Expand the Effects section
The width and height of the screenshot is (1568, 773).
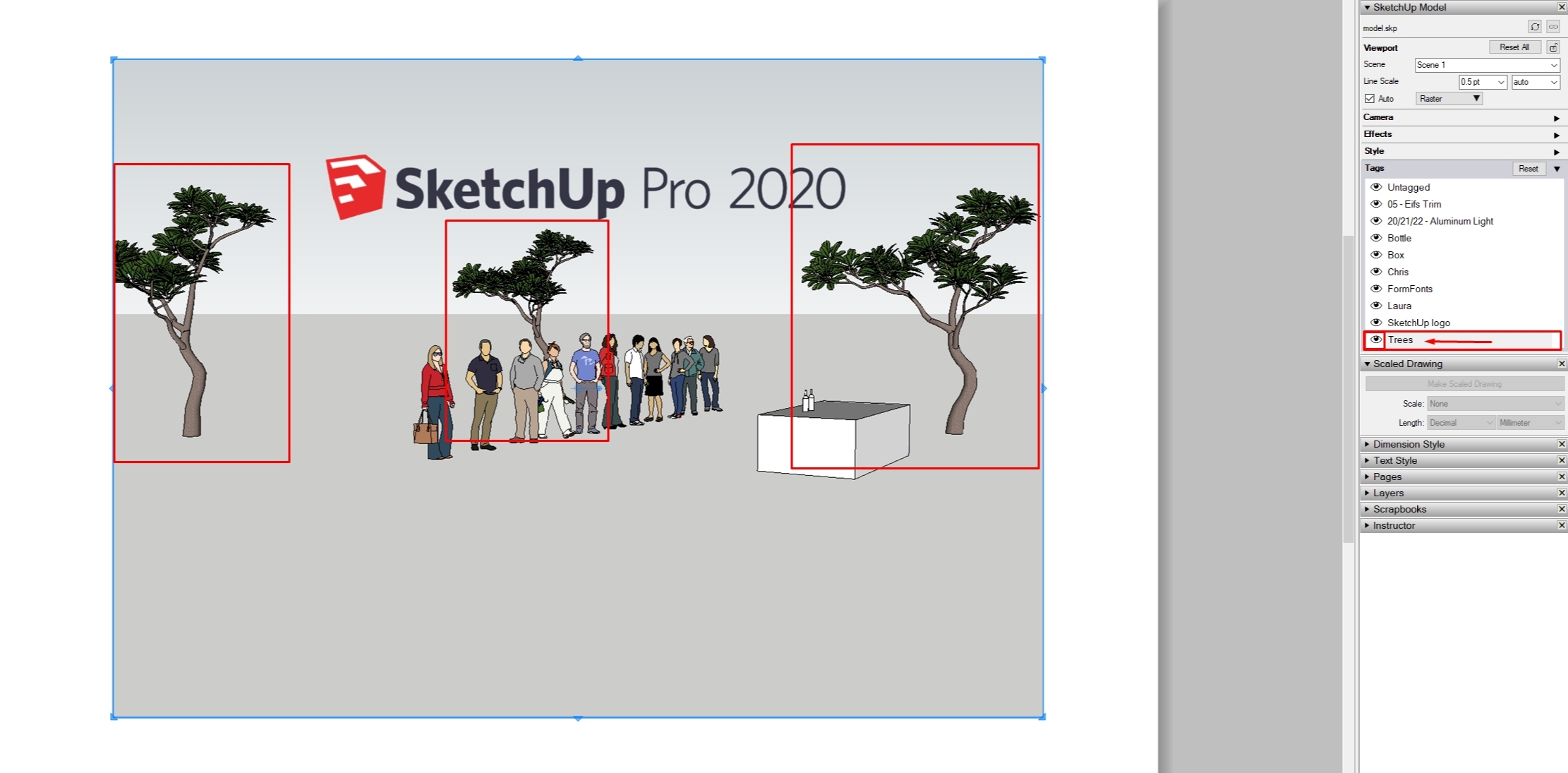tap(1556, 135)
